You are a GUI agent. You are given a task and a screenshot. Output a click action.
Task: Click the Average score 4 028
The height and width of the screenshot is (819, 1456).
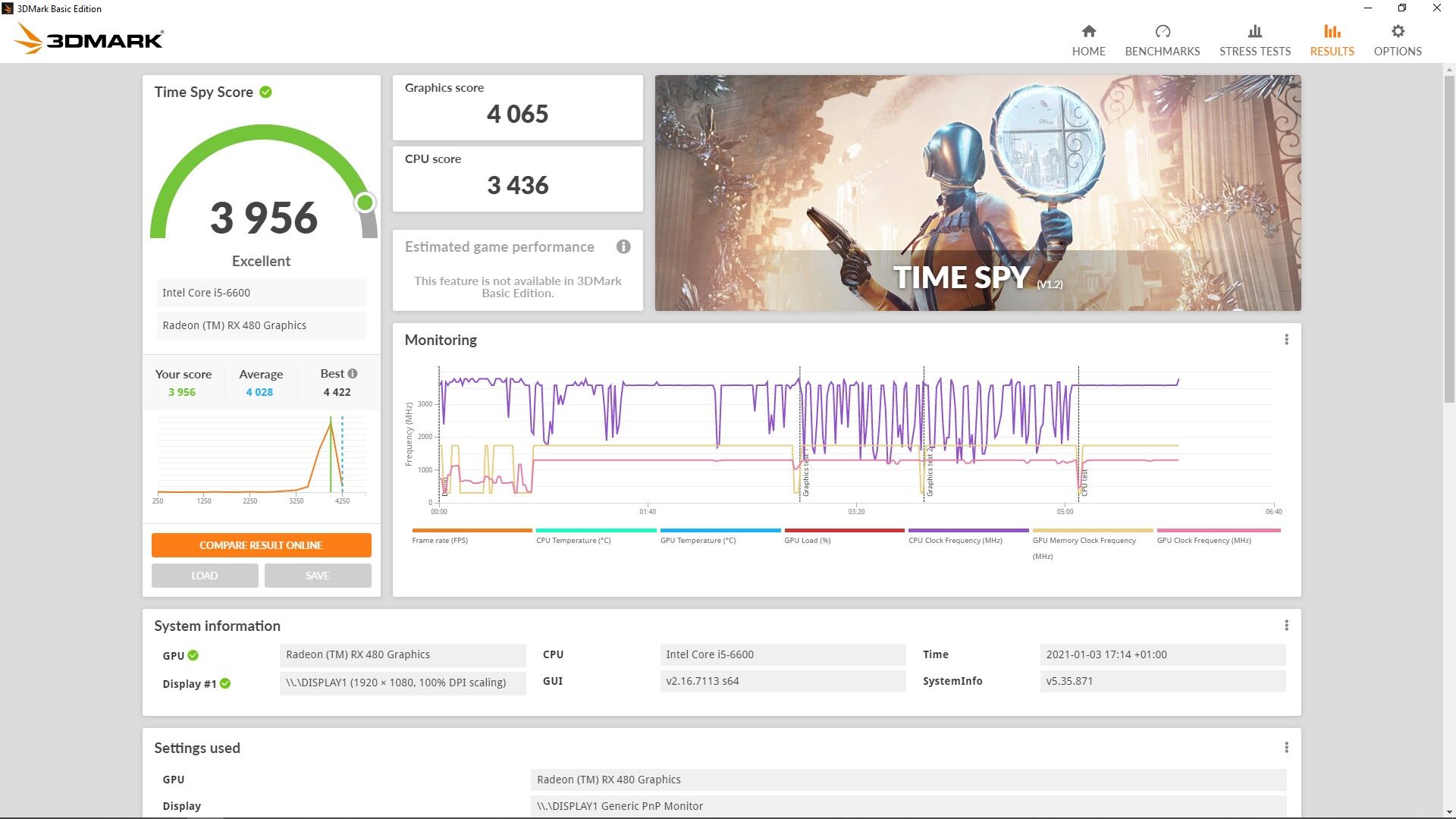coord(259,392)
